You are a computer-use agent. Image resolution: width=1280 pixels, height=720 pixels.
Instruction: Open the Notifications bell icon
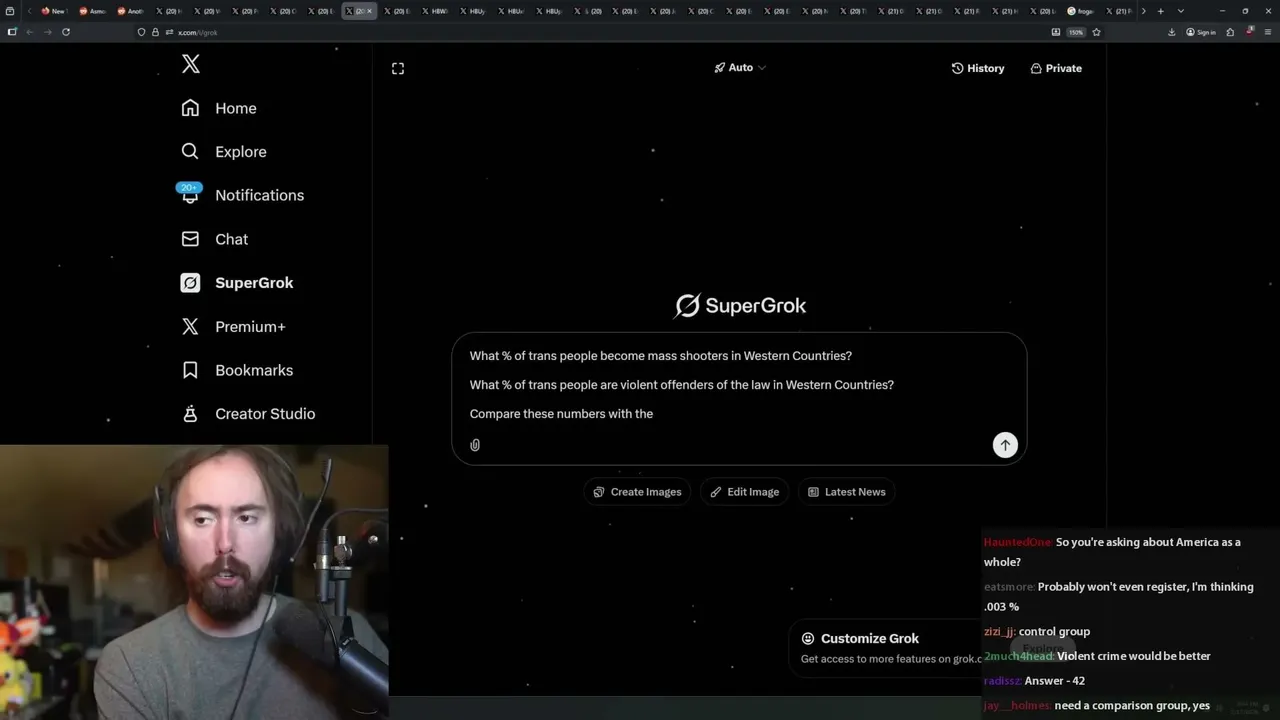tap(190, 194)
